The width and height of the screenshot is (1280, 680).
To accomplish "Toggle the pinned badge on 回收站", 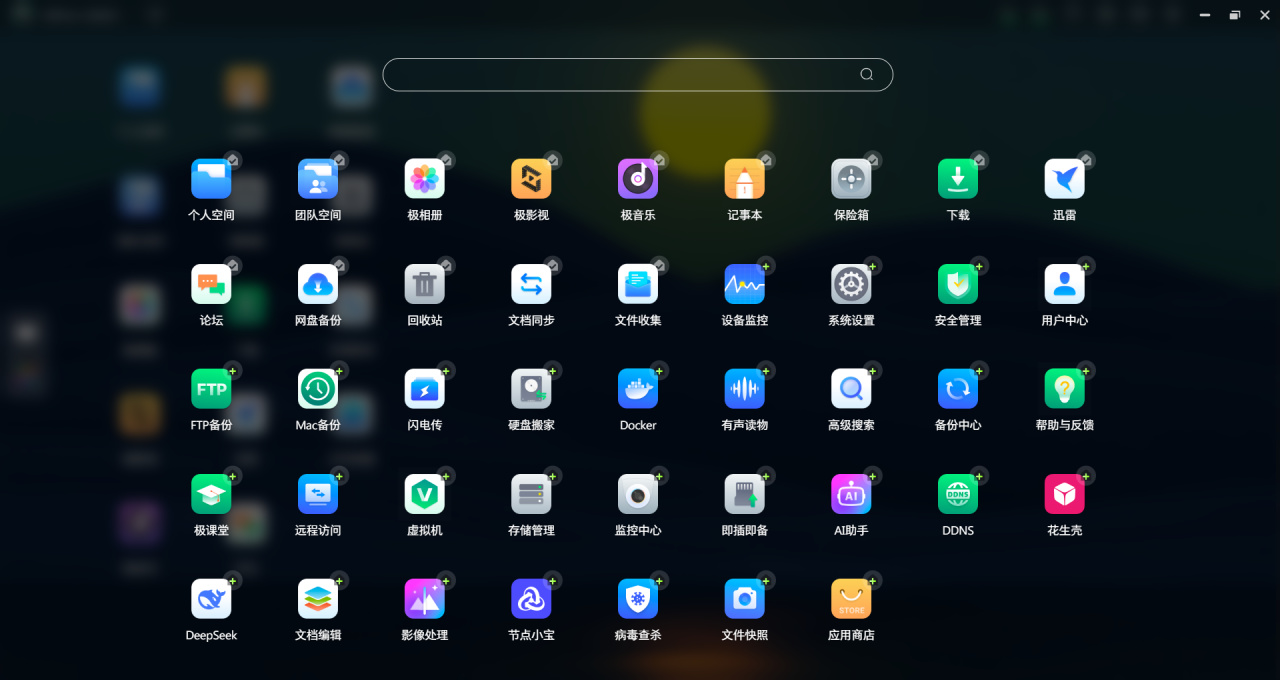I will pyautogui.click(x=446, y=265).
